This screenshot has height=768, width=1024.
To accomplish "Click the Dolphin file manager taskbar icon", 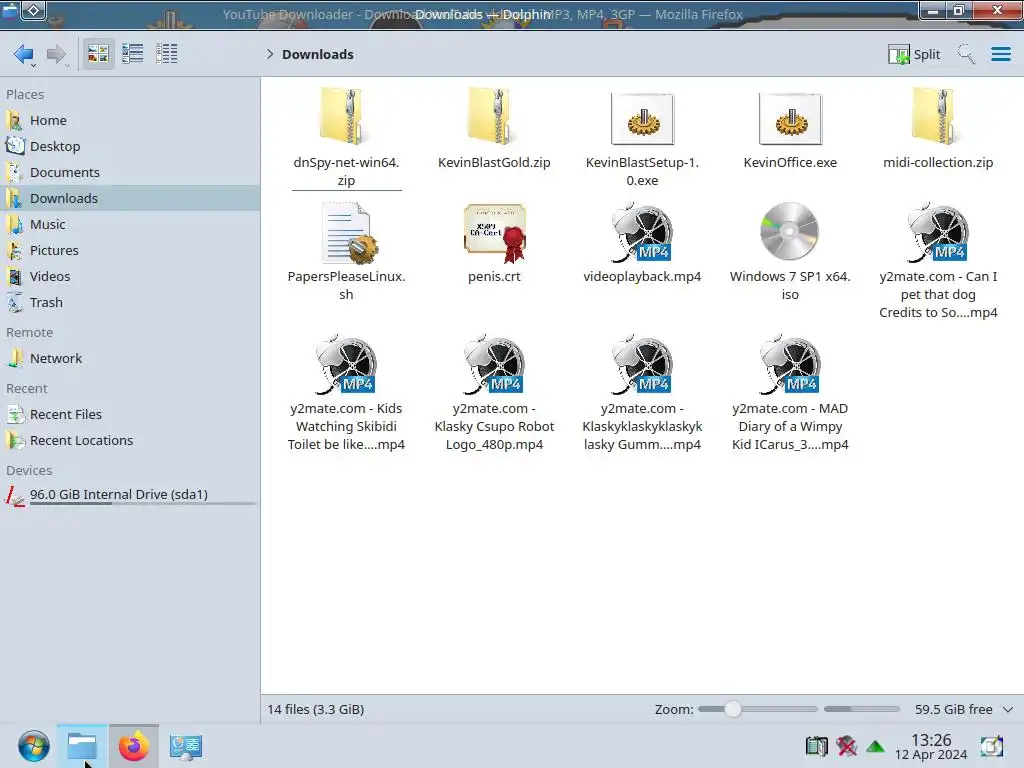I will click(82, 746).
